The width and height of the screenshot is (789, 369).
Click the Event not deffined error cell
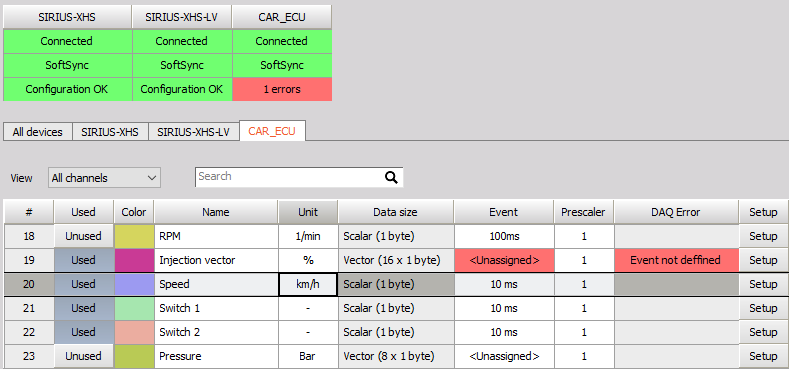click(676, 260)
